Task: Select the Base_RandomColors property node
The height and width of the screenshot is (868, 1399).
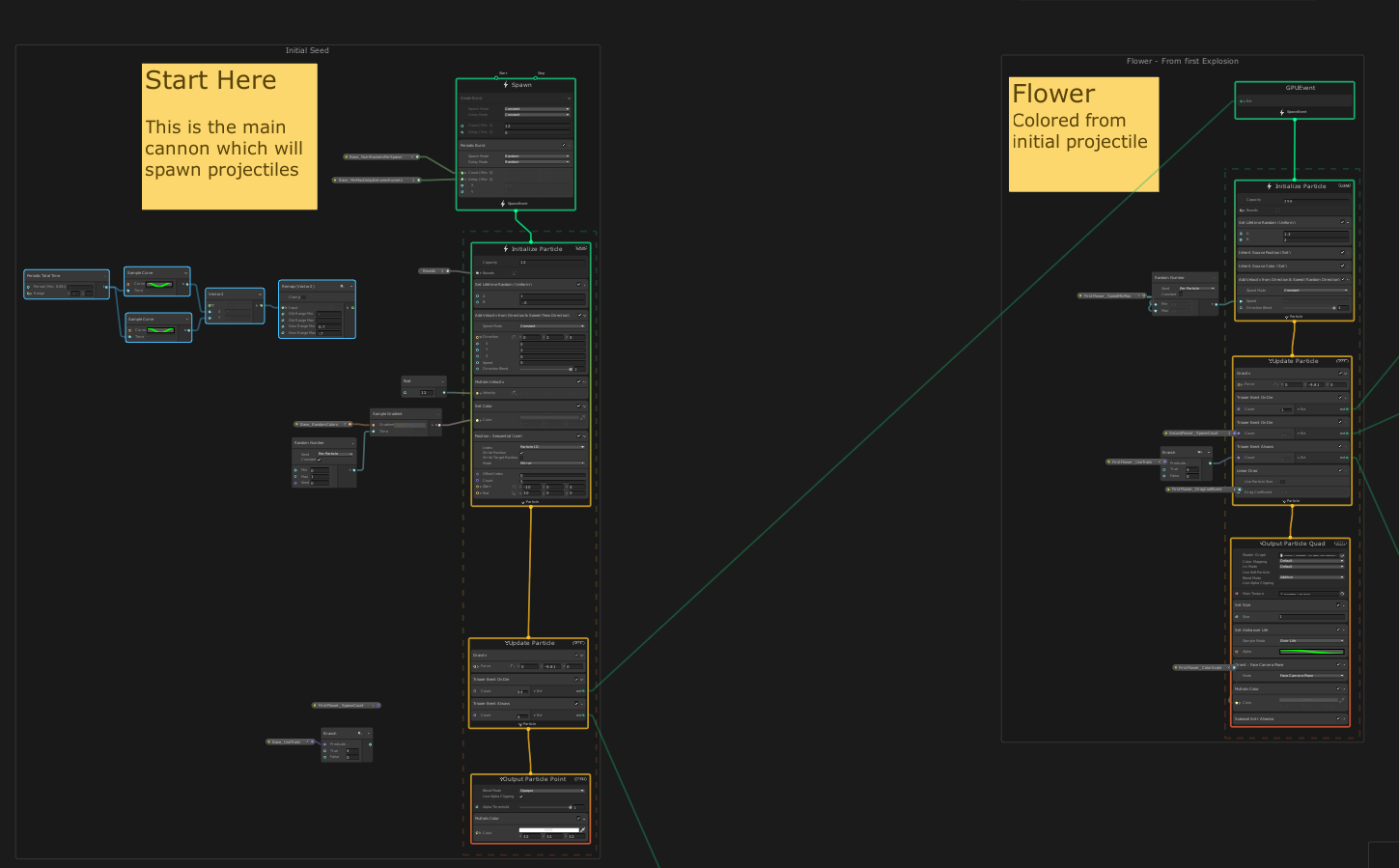Action: [x=321, y=424]
